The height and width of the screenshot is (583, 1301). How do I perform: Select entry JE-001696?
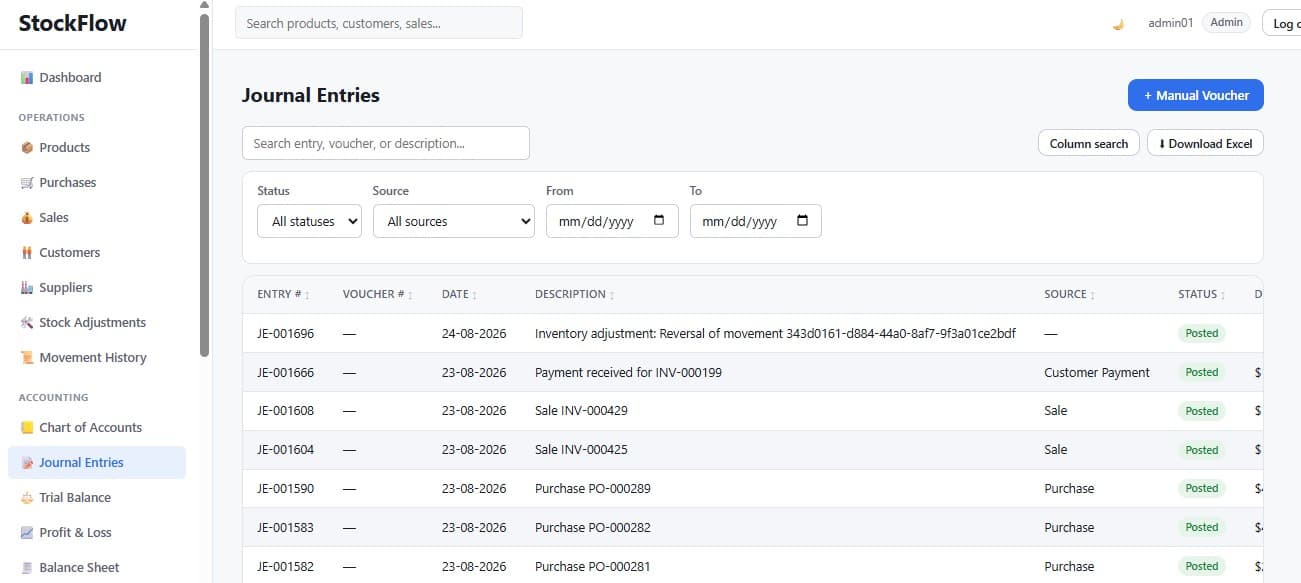pyautogui.click(x=286, y=334)
